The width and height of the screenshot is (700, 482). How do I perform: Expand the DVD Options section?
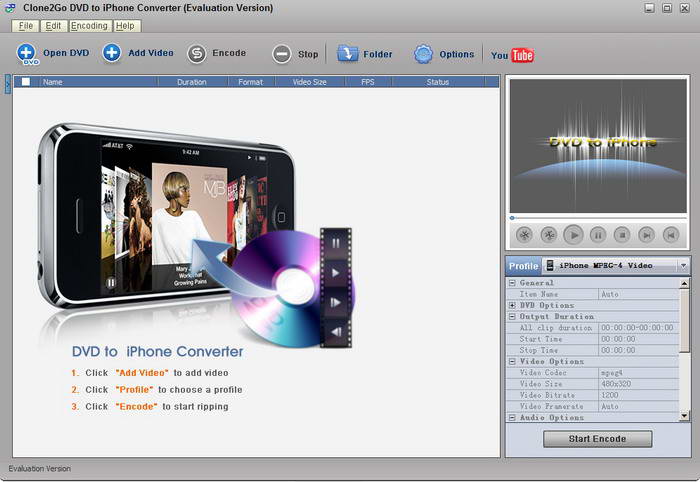[512, 305]
